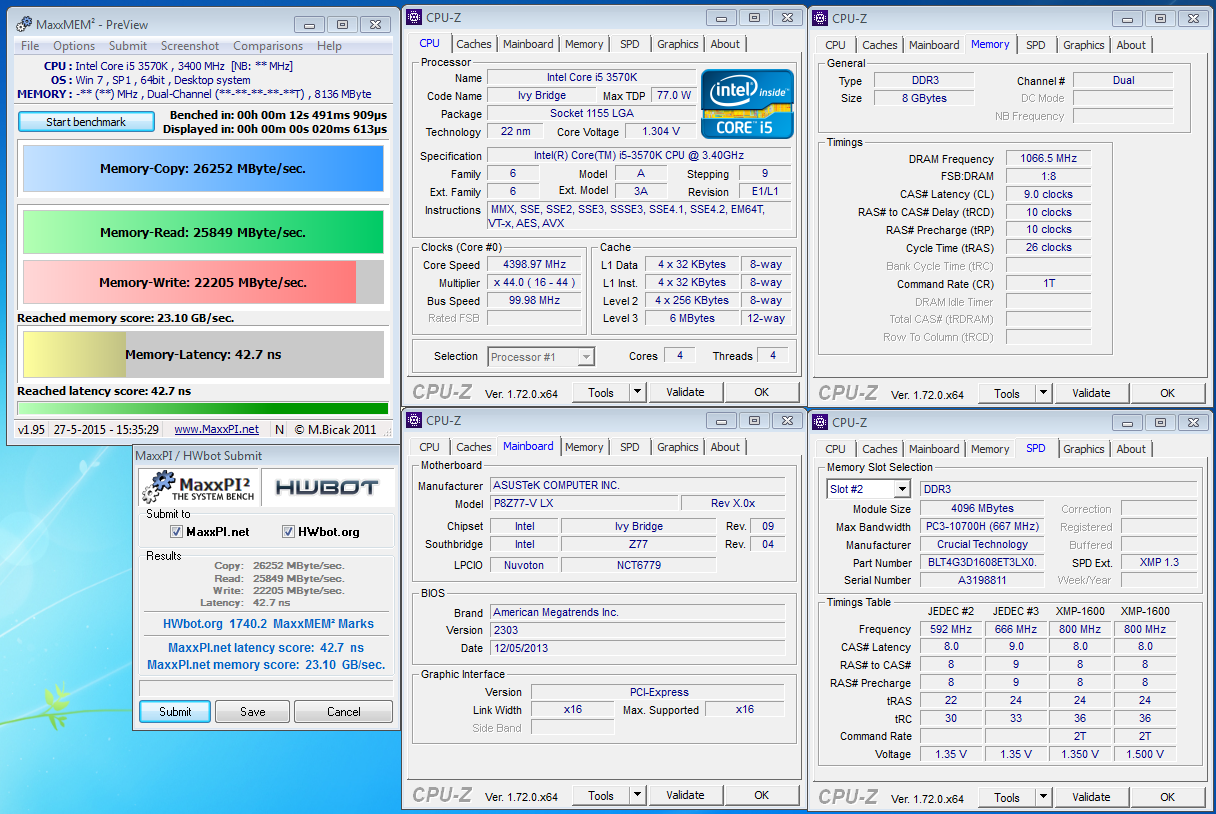Click the N button in MaxxMEM status bar
This screenshot has height=814, width=1216.
pos(279,429)
